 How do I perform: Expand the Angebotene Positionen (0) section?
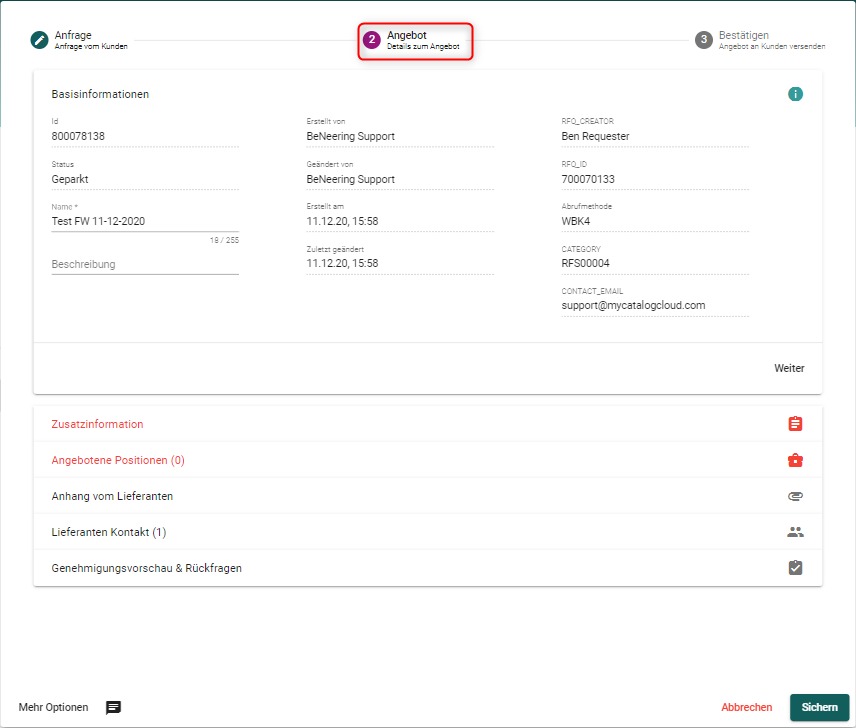coord(118,460)
